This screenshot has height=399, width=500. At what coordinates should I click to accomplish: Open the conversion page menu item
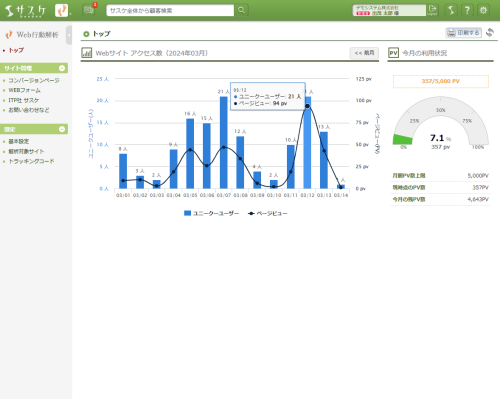point(34,80)
